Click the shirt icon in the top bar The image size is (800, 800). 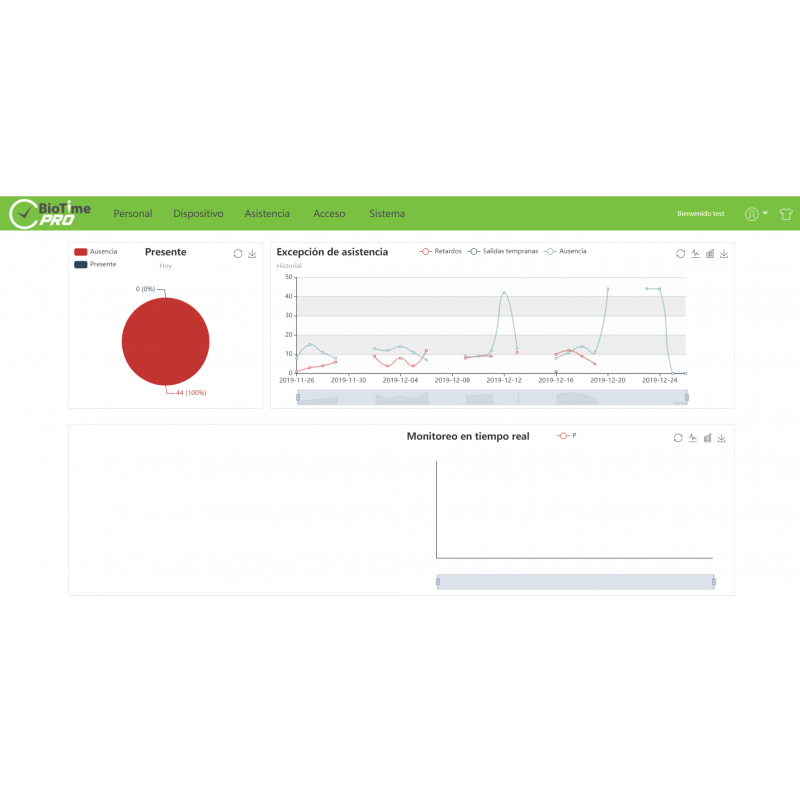click(x=784, y=215)
